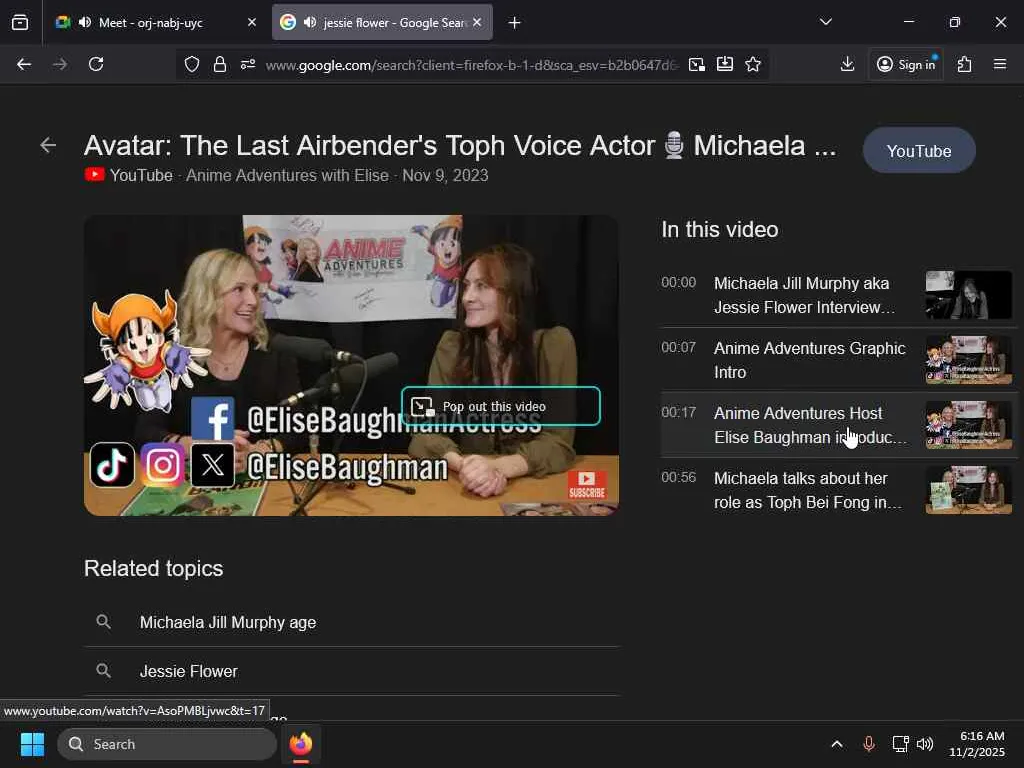This screenshot has width=1024, height=768.
Task: Jump to 00:00 Michaela Jill Murphy chapter
Action: pyautogui.click(x=839, y=295)
